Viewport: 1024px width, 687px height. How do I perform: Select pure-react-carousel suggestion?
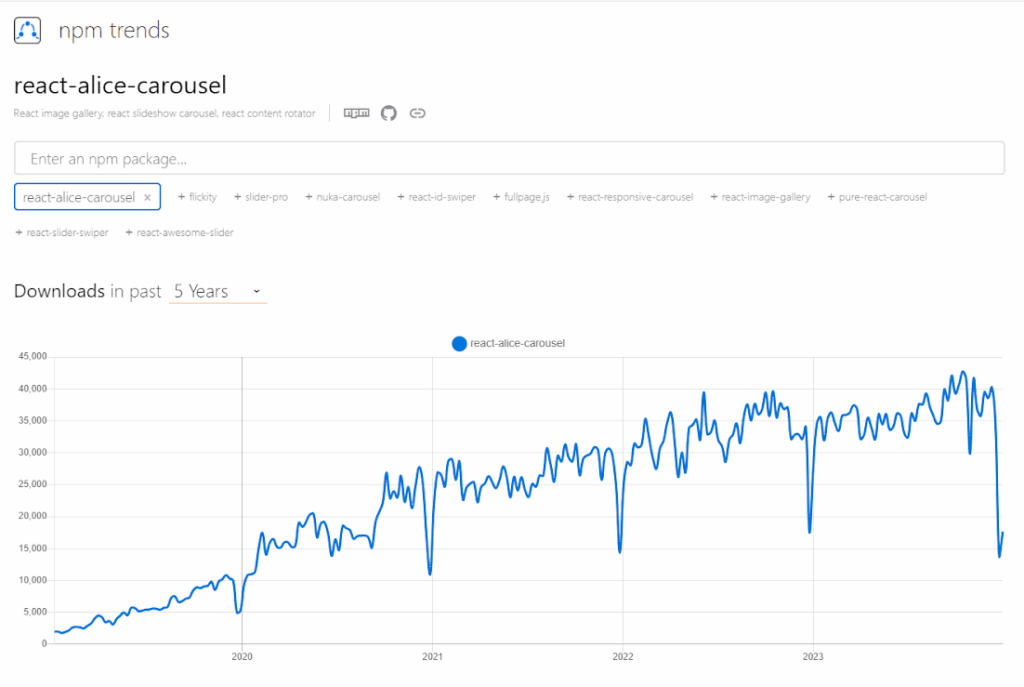(x=877, y=197)
